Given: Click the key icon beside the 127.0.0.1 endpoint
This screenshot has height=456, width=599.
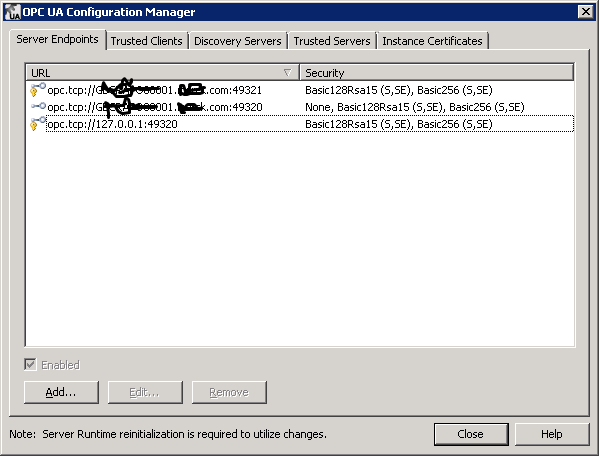Looking at the screenshot, I should [38, 124].
